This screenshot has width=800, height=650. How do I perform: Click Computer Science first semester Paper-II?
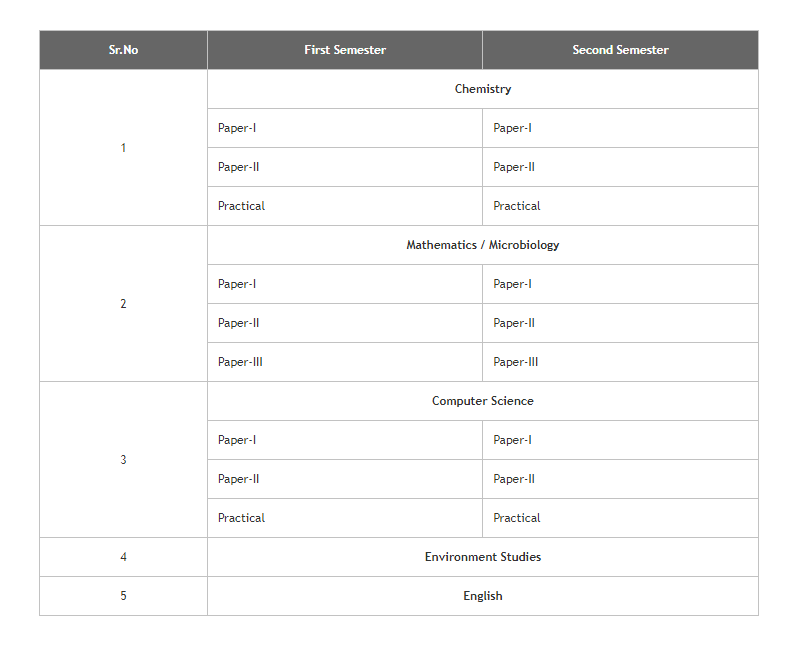(x=239, y=479)
